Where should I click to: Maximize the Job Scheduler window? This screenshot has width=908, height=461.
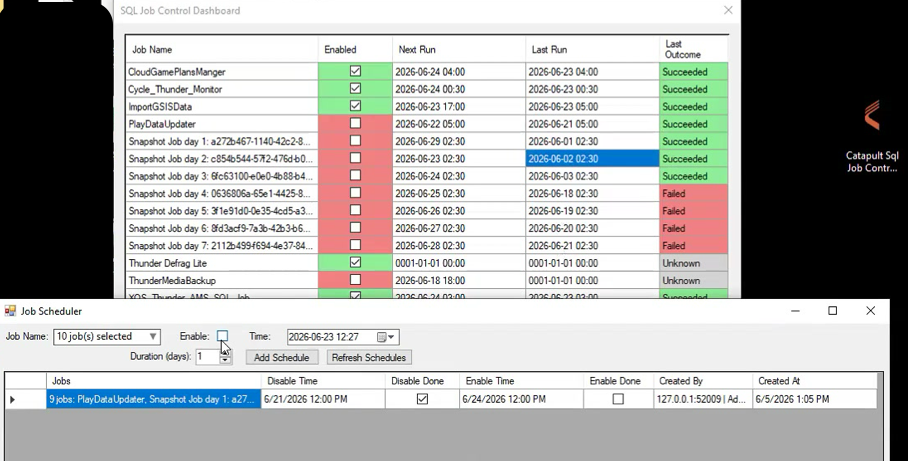(833, 311)
